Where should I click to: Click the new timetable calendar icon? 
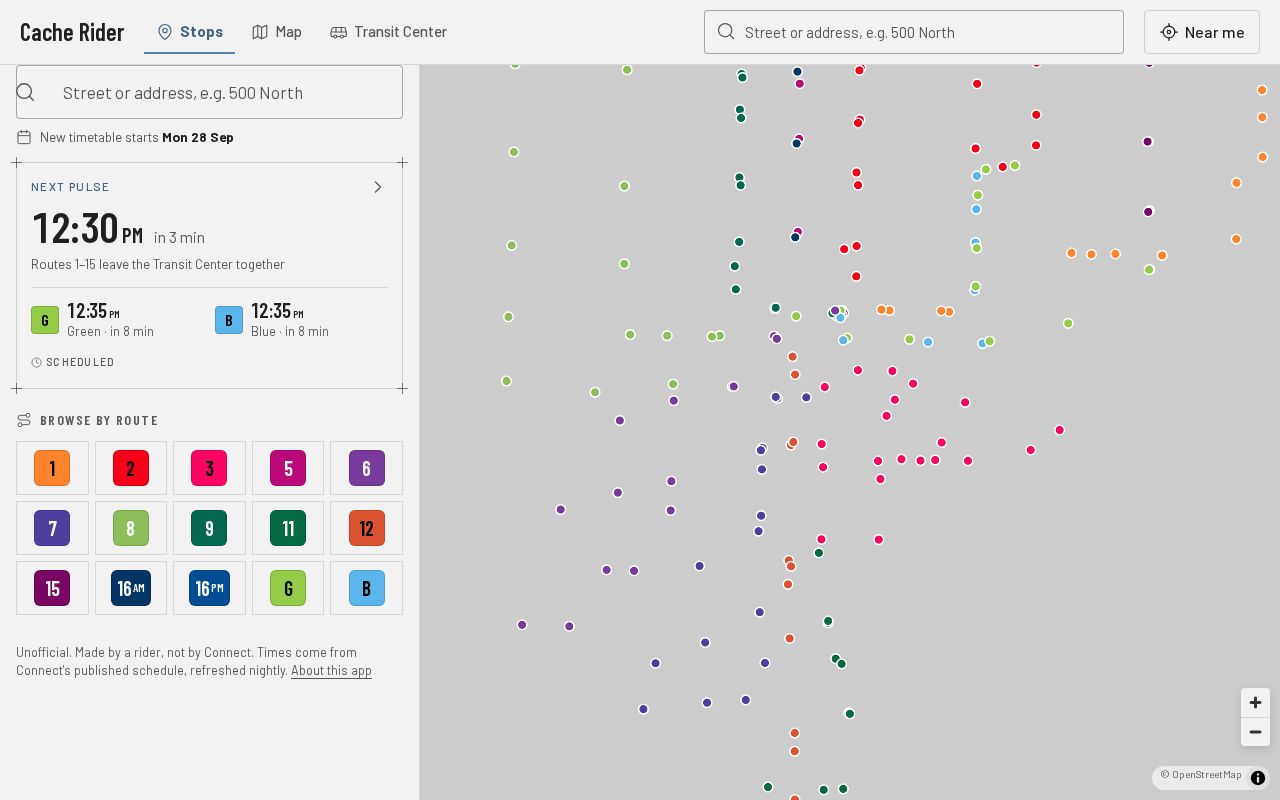coord(24,137)
